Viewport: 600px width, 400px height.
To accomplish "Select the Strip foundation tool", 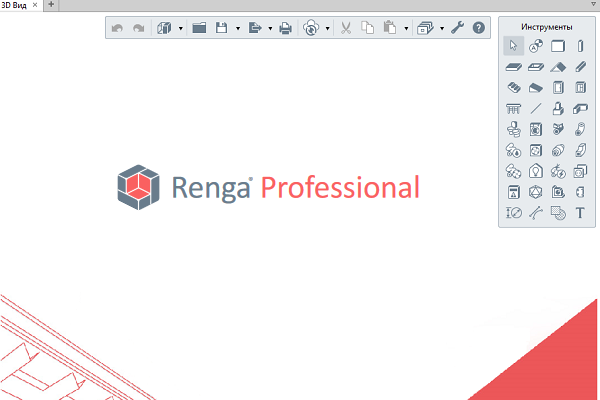I will [580, 109].
